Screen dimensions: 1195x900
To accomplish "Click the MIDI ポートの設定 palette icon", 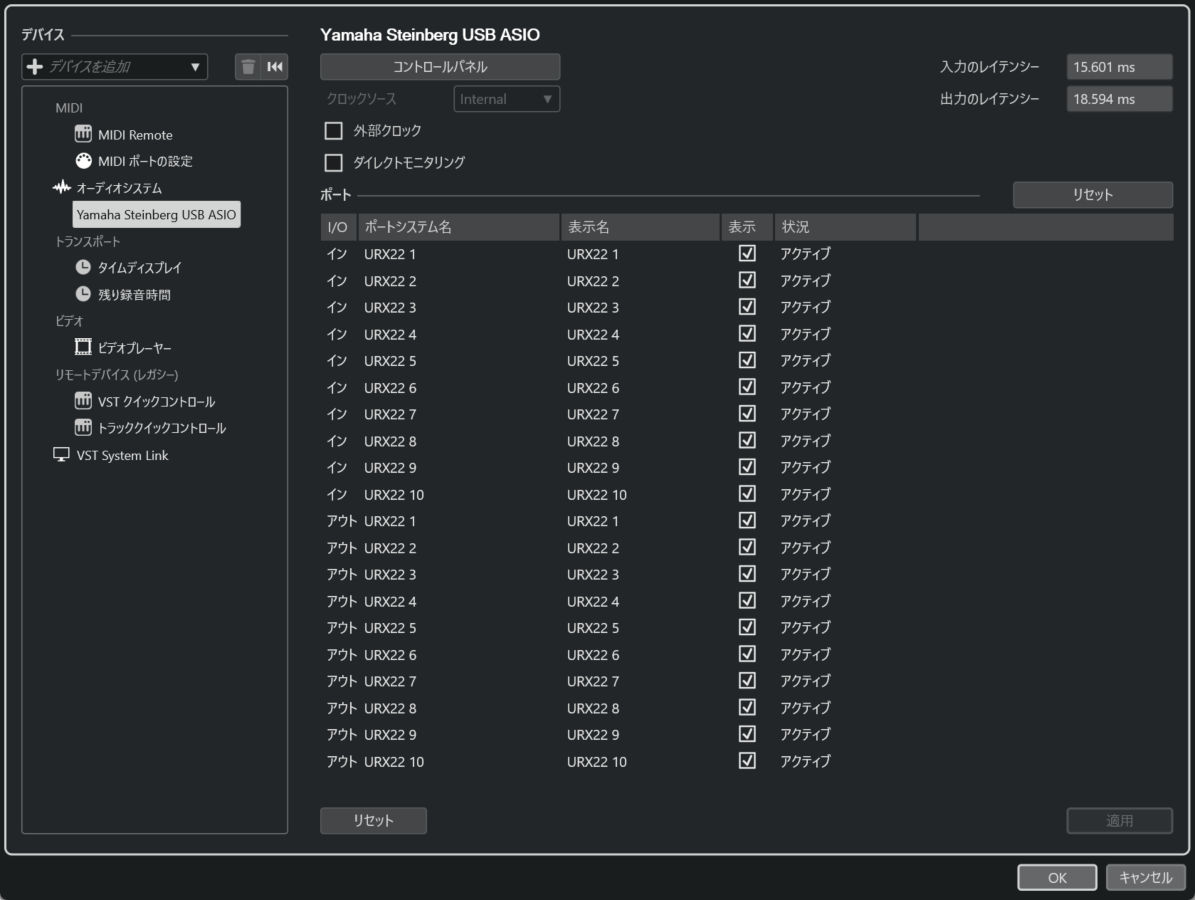I will 83,161.
